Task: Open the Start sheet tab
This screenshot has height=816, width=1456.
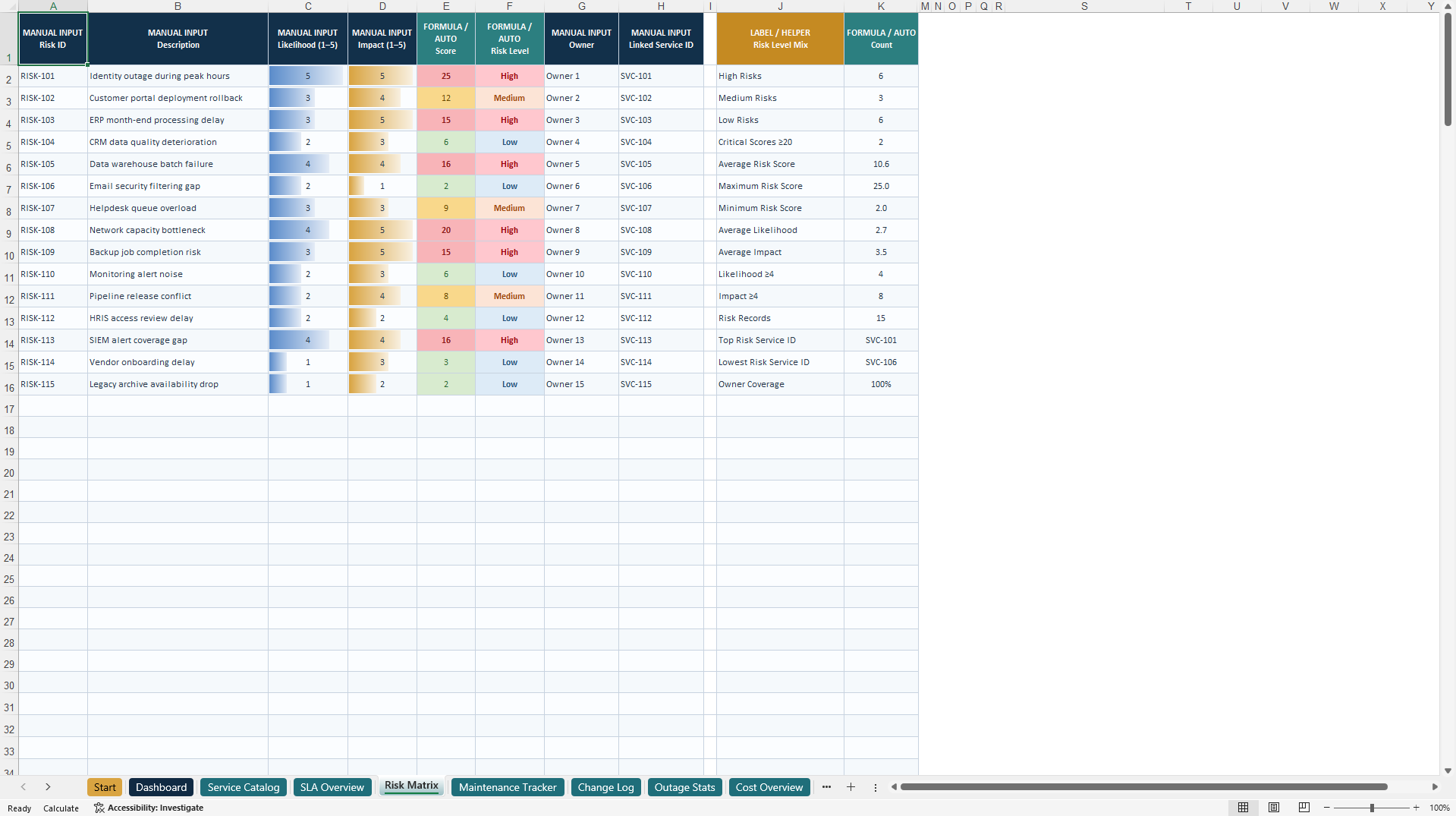Action: tap(105, 787)
